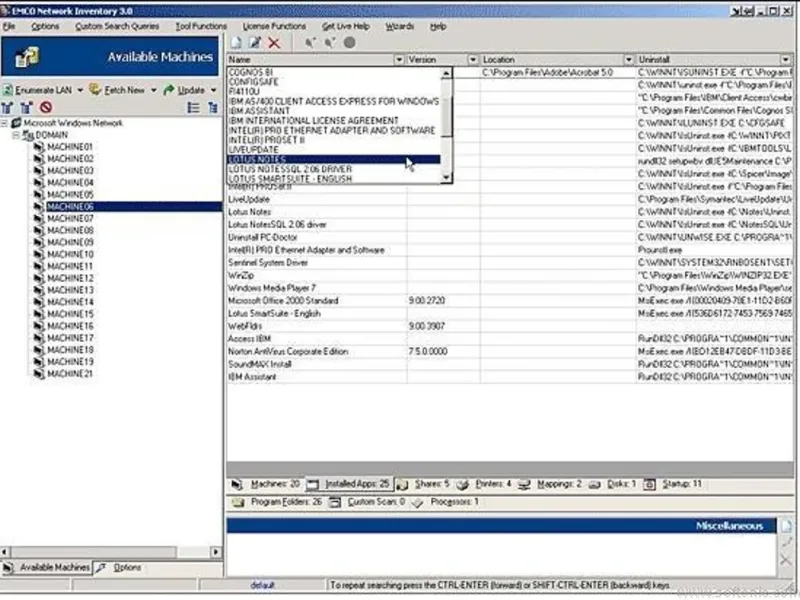The image size is (800, 600).
Task: Switch to the Mappings: 2 tab
Action: [549, 484]
